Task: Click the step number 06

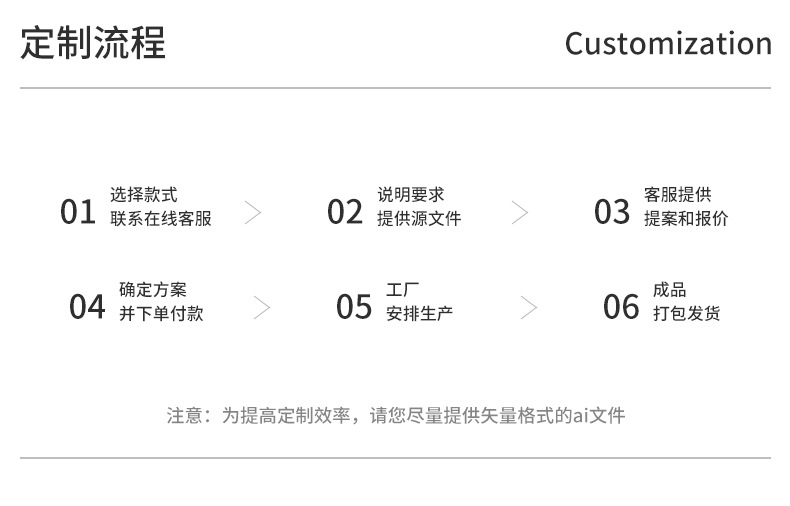Action: tap(621, 307)
